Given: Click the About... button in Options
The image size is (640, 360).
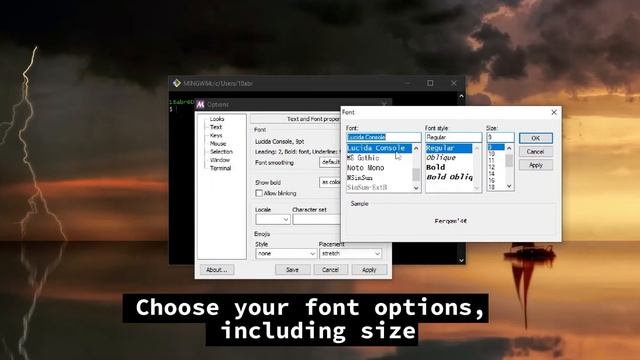Looking at the screenshot, I should [x=217, y=270].
